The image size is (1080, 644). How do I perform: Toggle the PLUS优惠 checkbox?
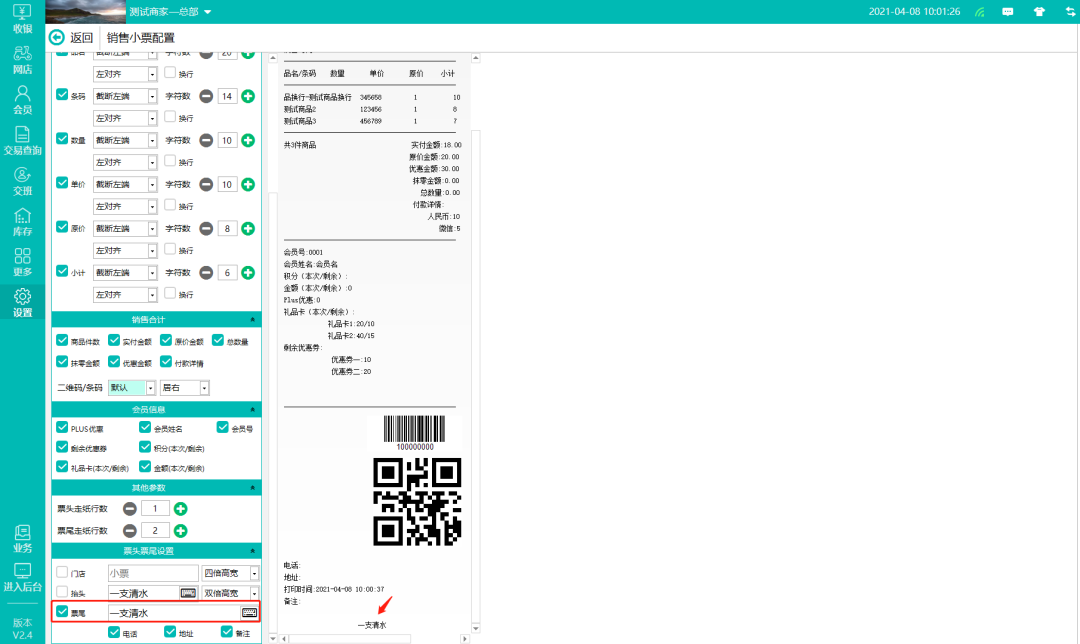tap(62, 428)
